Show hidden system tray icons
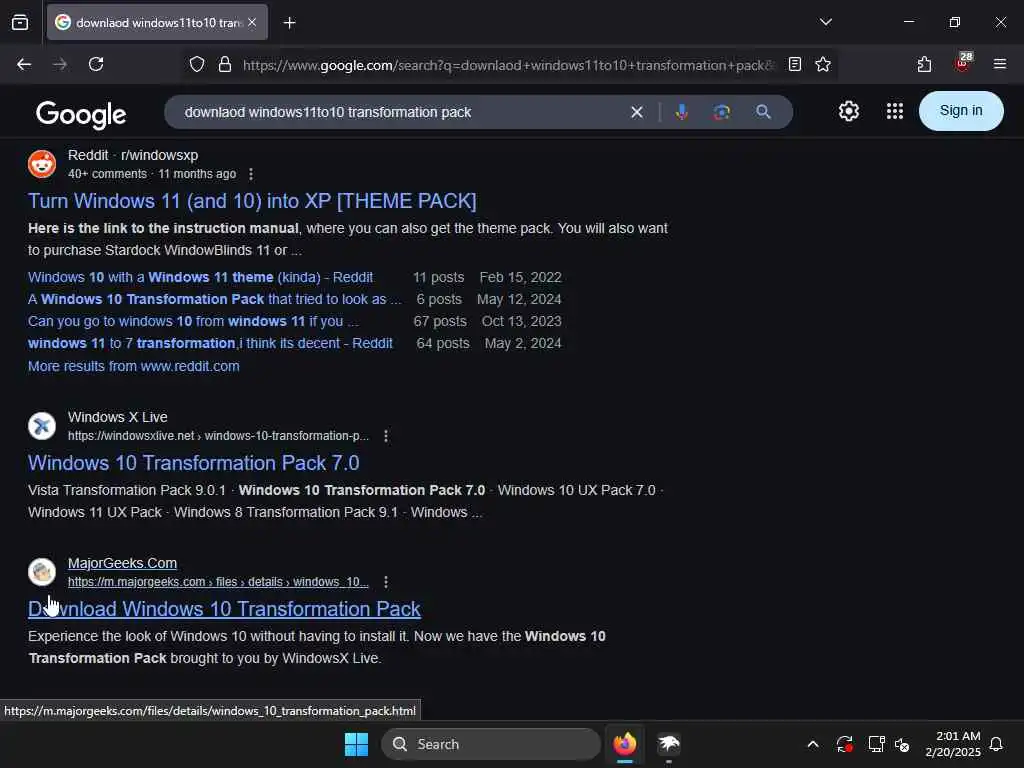 point(813,744)
